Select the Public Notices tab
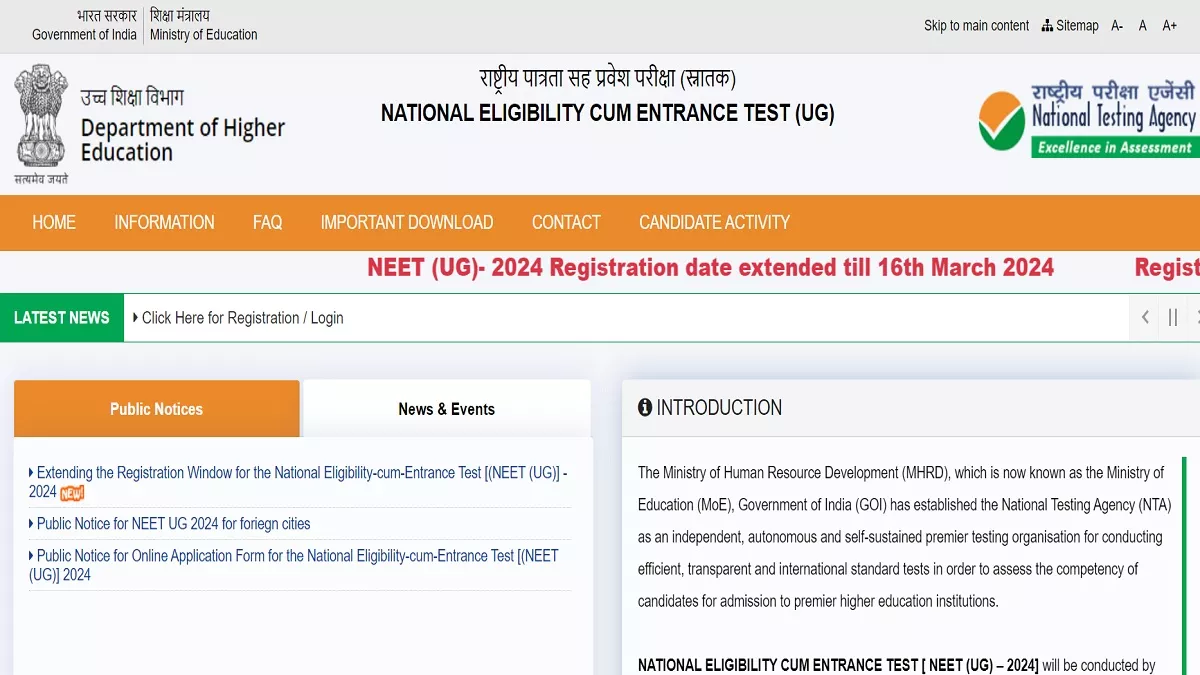 [156, 409]
